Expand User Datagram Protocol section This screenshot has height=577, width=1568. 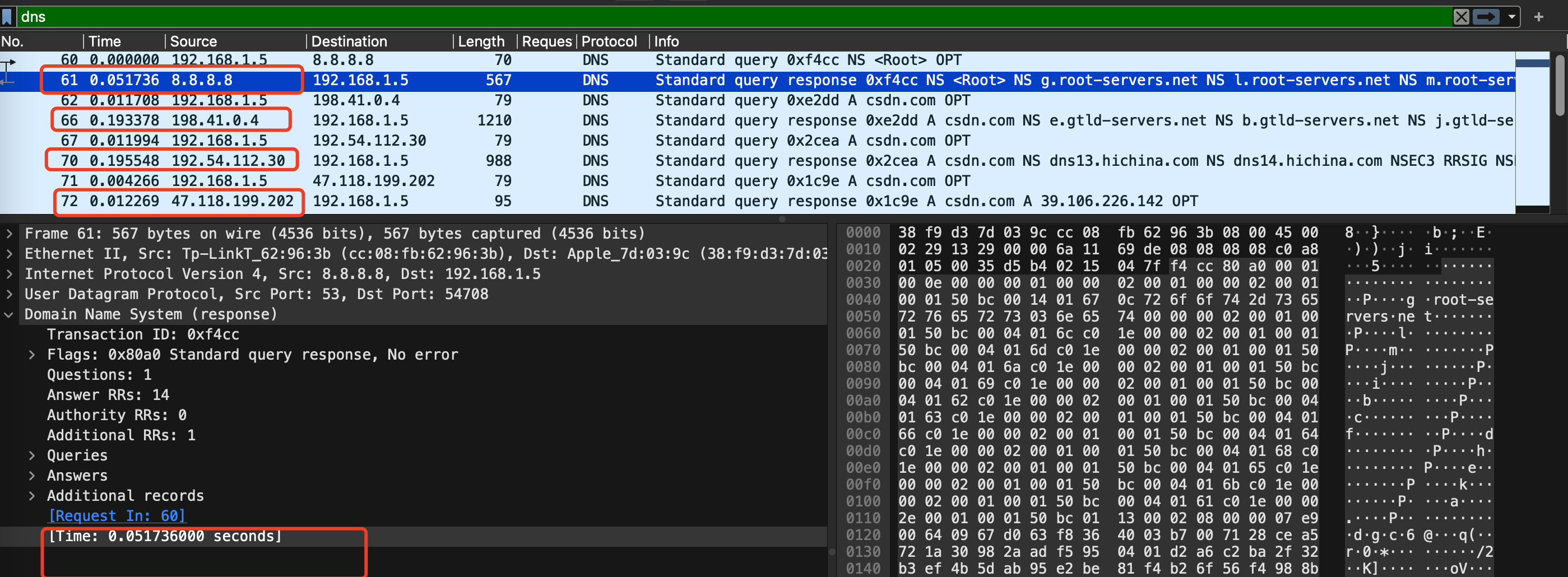pyautogui.click(x=9, y=294)
